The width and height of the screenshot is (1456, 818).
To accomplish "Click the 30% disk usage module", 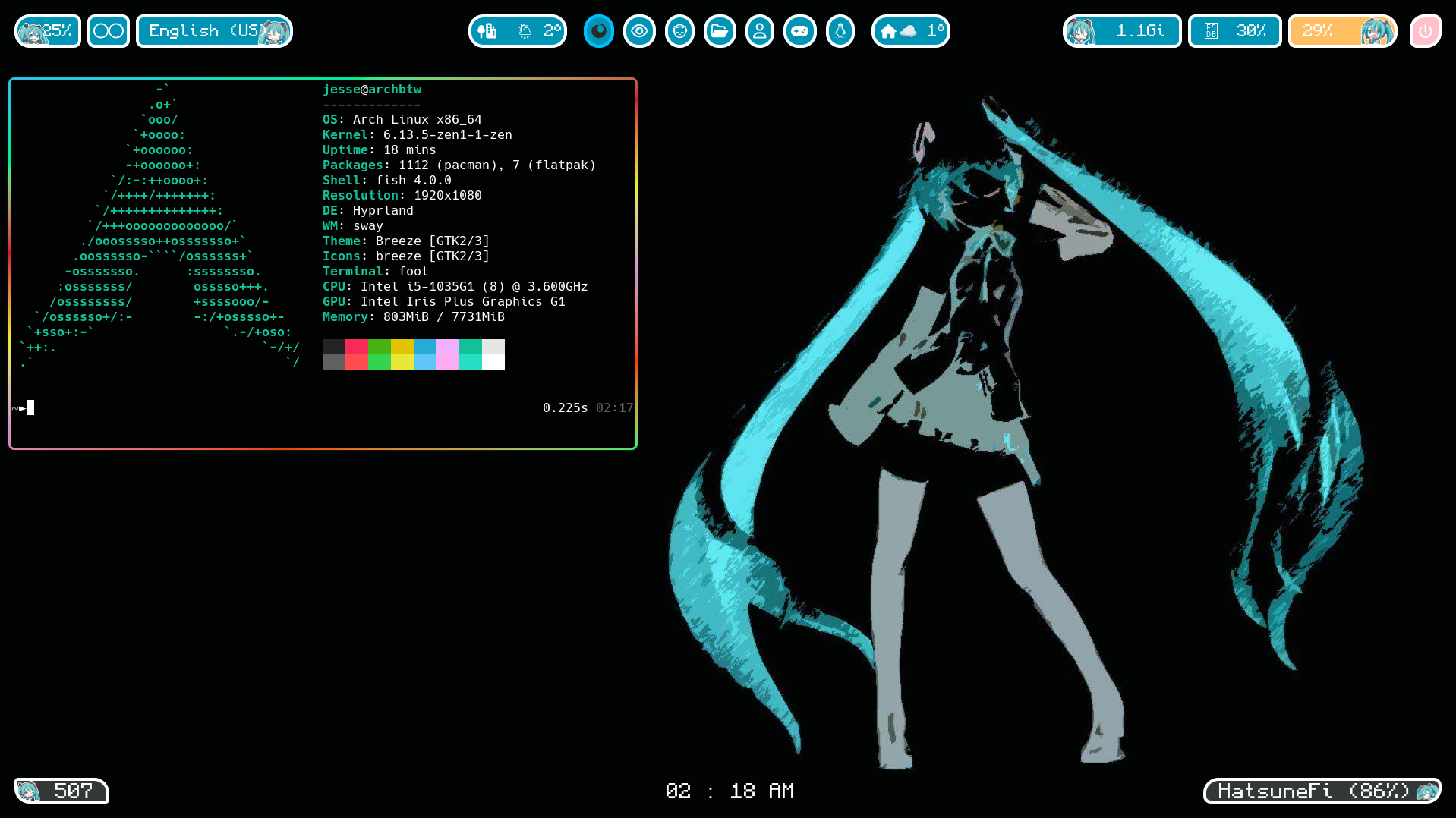I will pos(1235,31).
